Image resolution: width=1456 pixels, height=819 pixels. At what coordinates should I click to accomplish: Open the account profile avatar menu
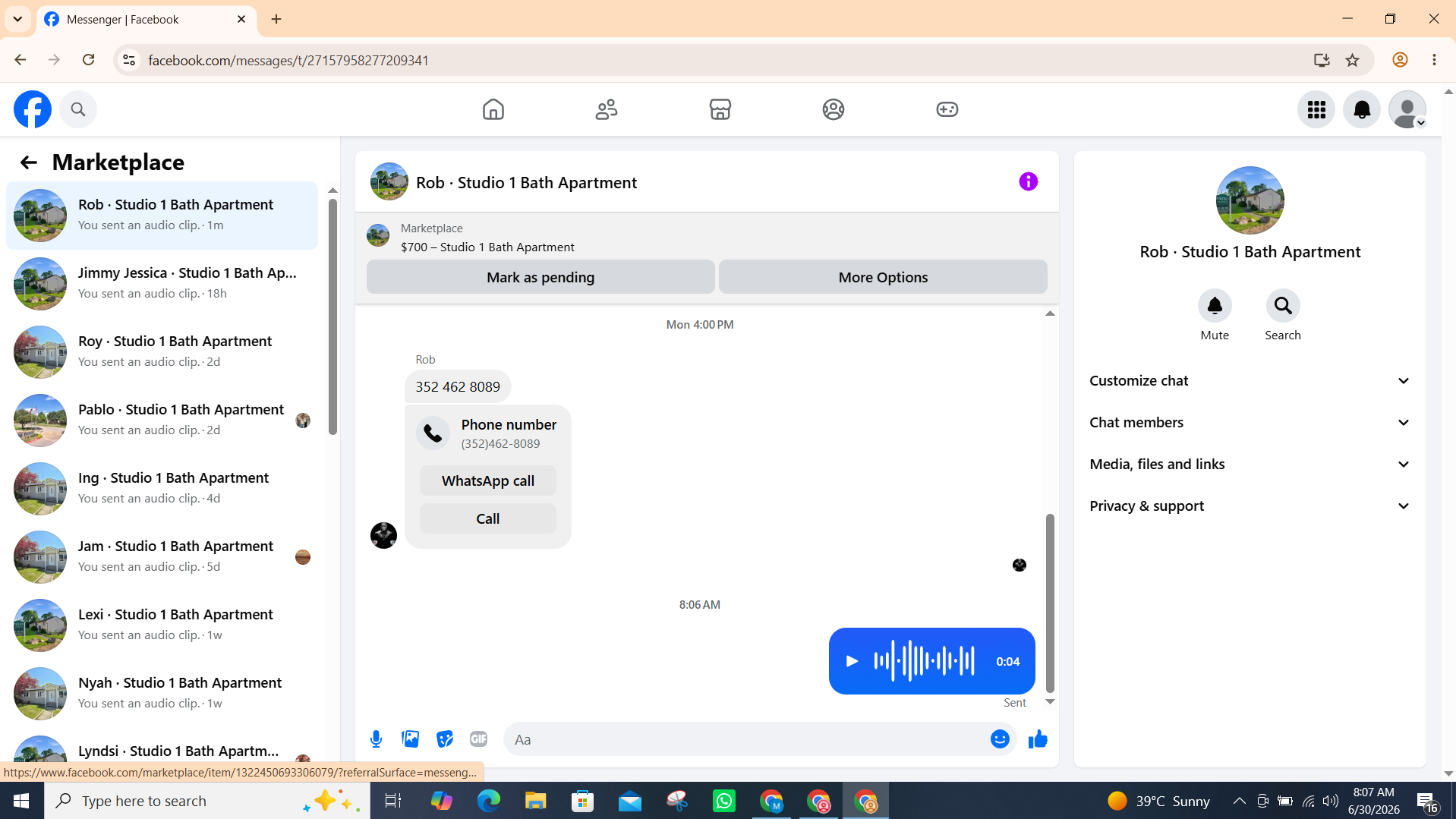1407,109
